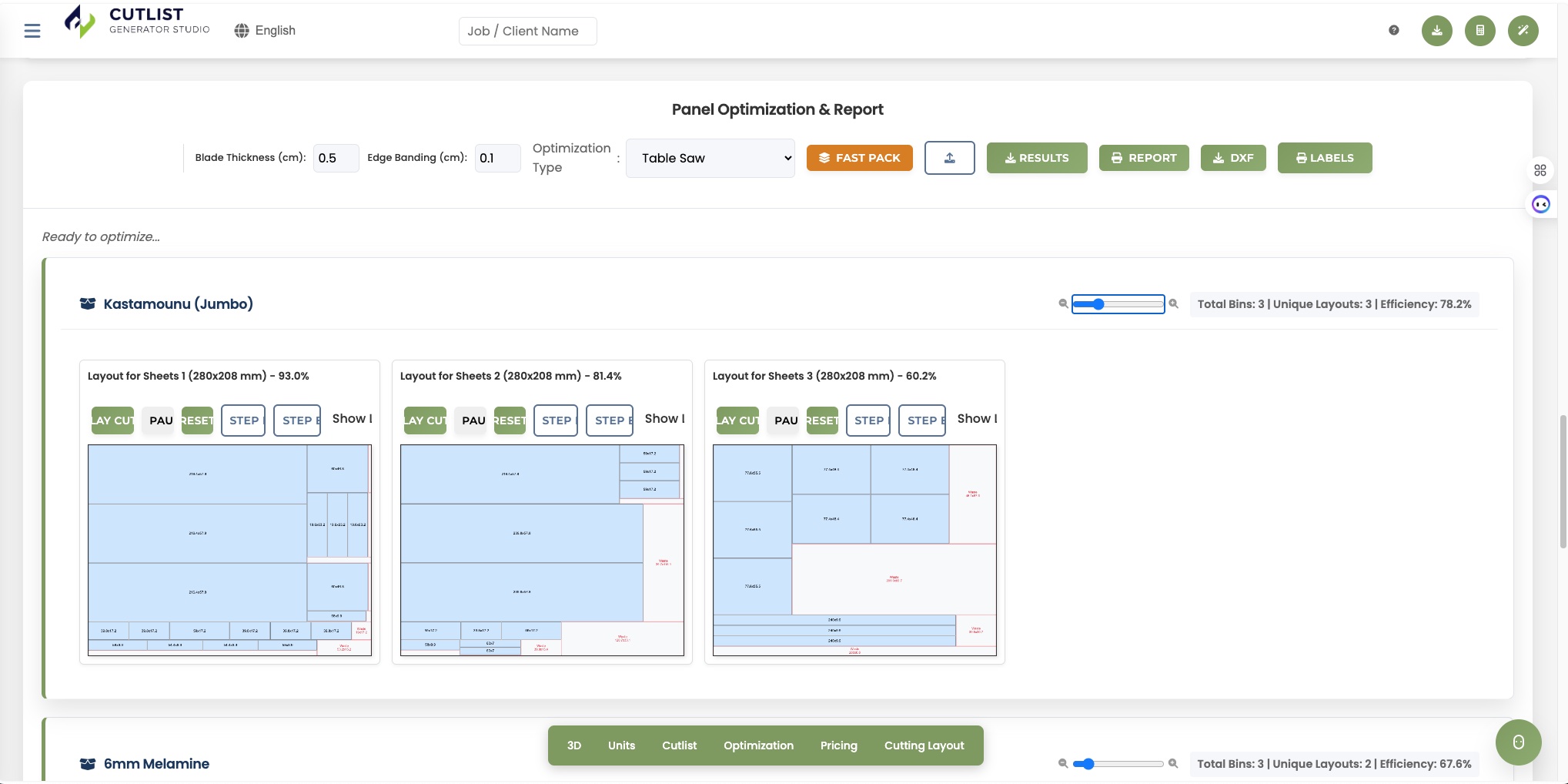This screenshot has height=784, width=1568.
Task: Open the AI assistant icon on the right edge
Action: [1540, 204]
